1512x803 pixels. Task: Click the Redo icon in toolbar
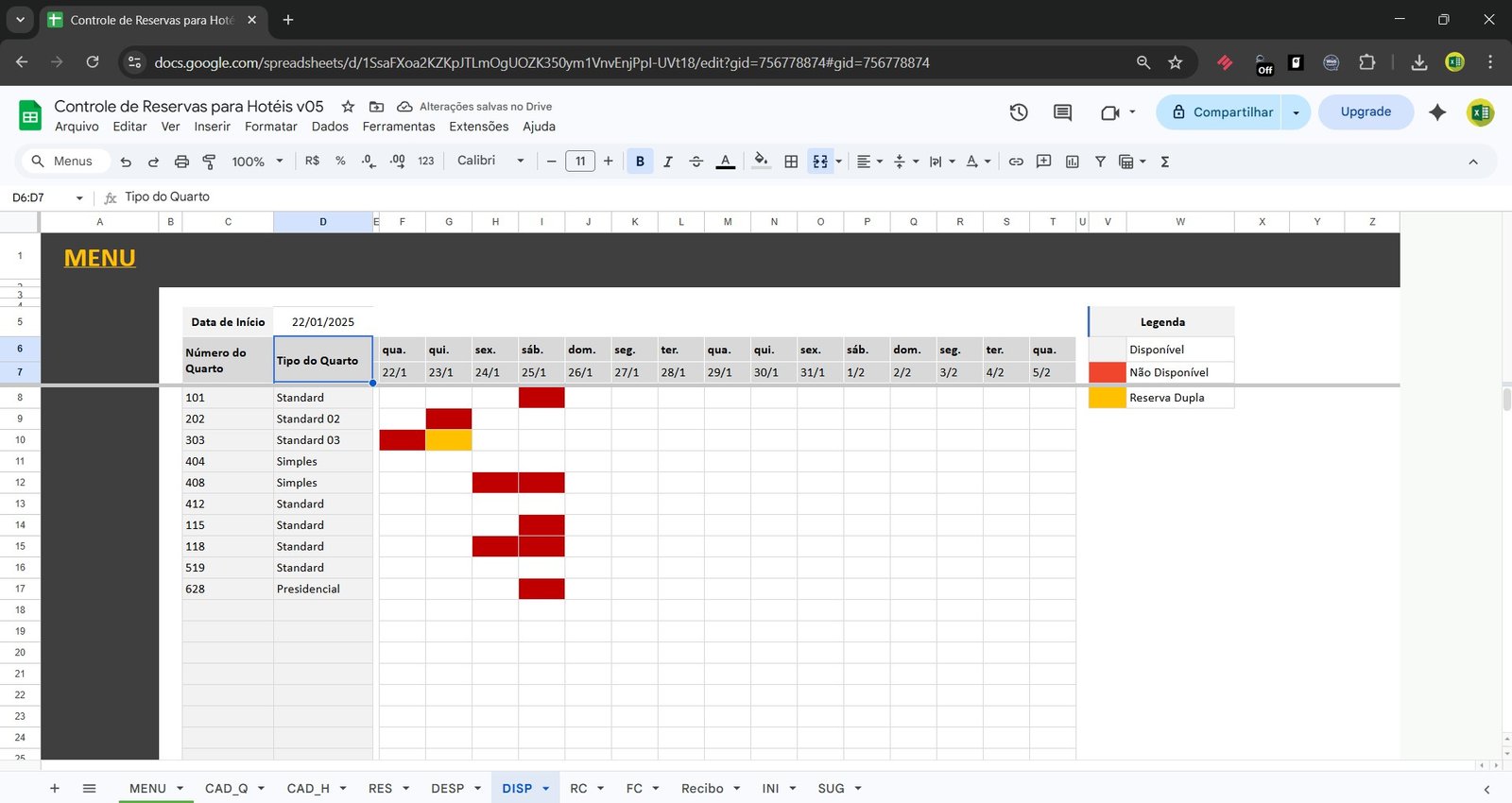[x=153, y=162]
